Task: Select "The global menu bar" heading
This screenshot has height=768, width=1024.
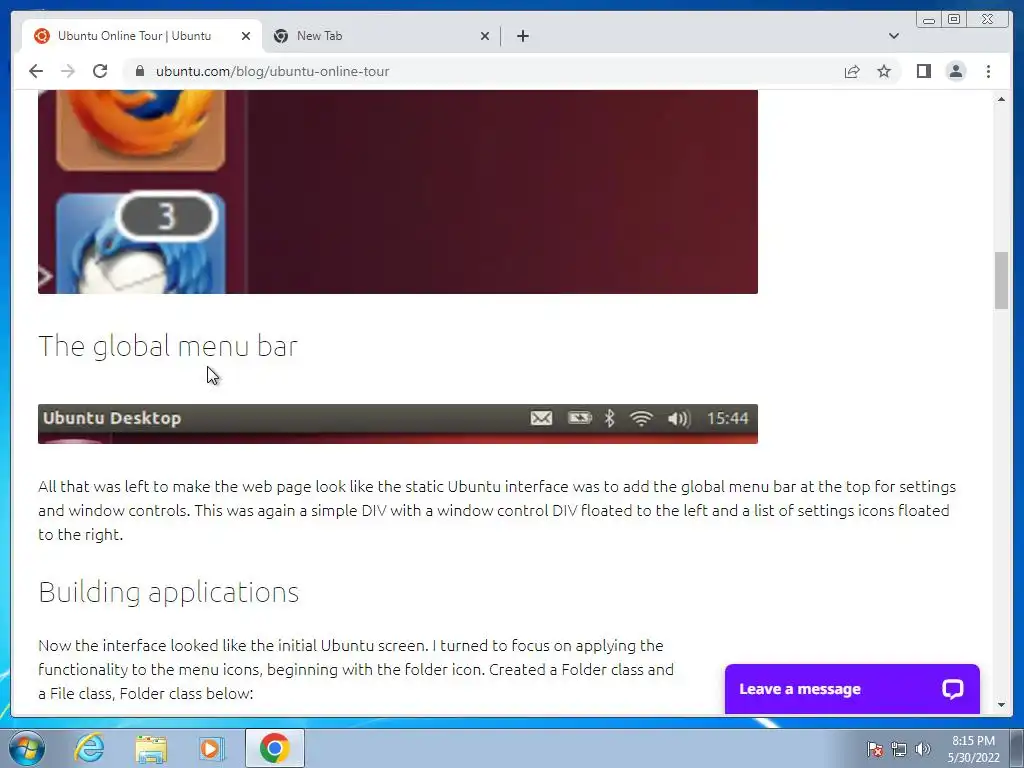Action: (168, 346)
